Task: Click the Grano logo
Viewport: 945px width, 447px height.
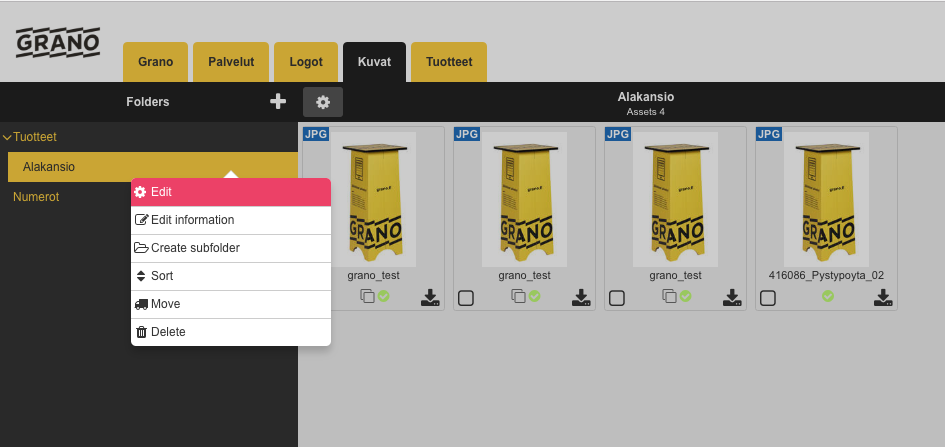Action: coord(58,43)
